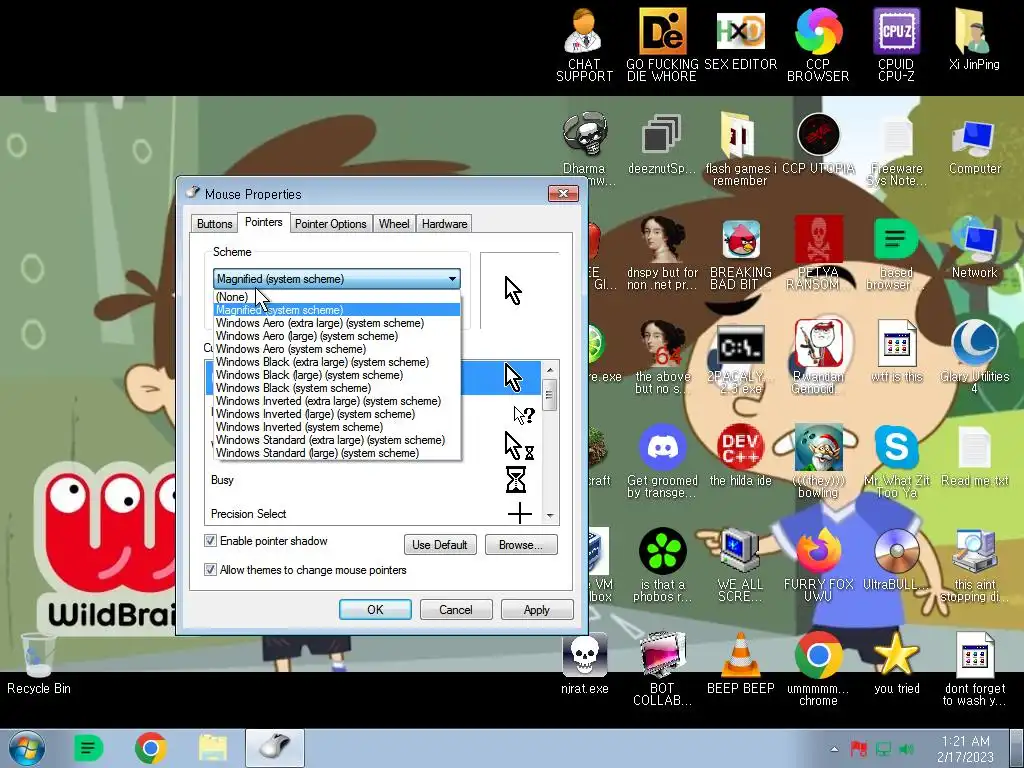
Task: Switch to the Hardware tab
Action: [444, 223]
